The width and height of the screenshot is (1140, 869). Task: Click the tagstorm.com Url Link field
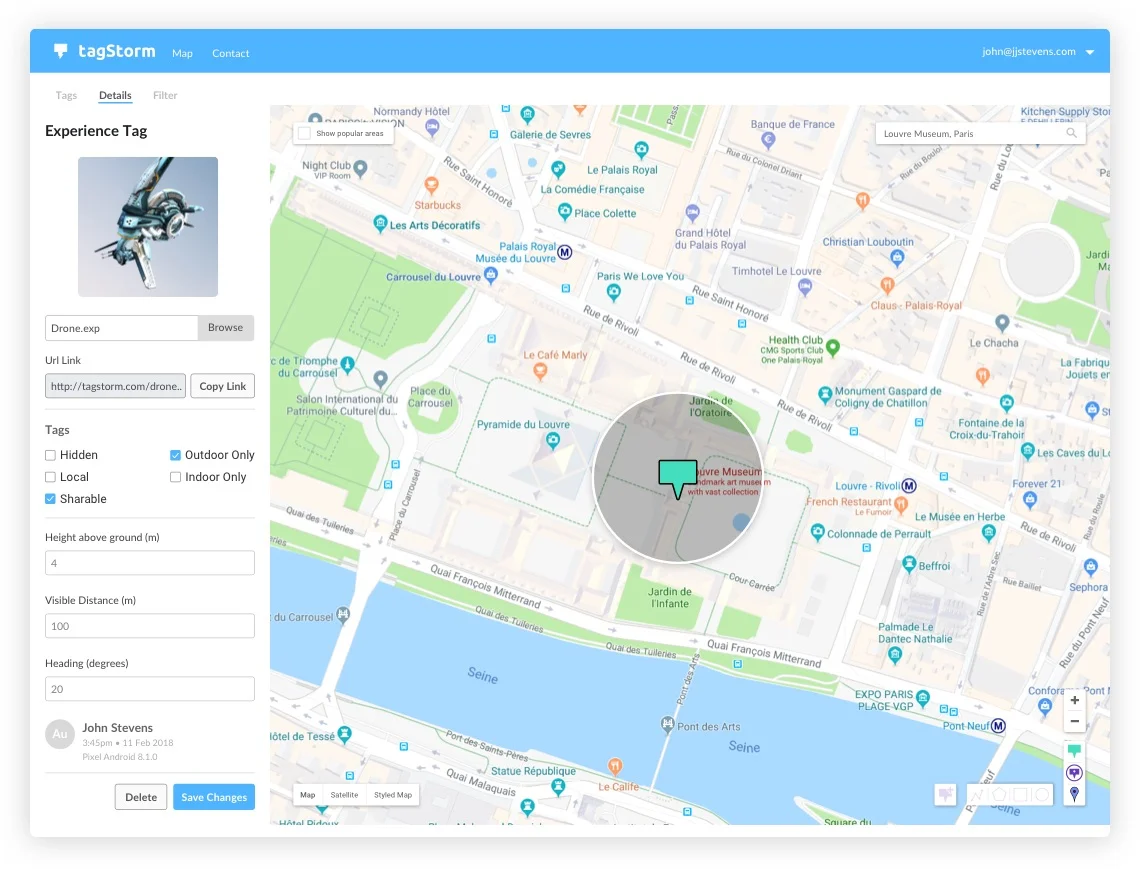coord(116,386)
